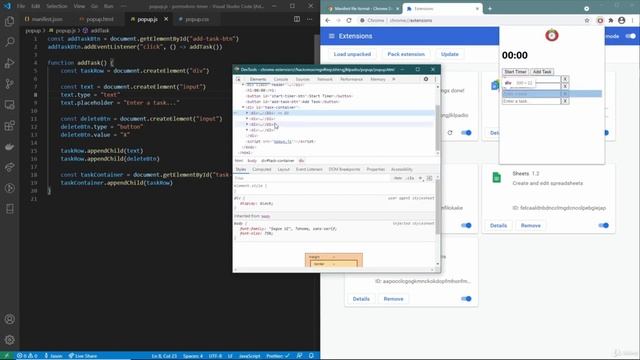This screenshot has height=360, width=640.
Task: Open Edit menu in VS Code
Action: click(x=36, y=7)
